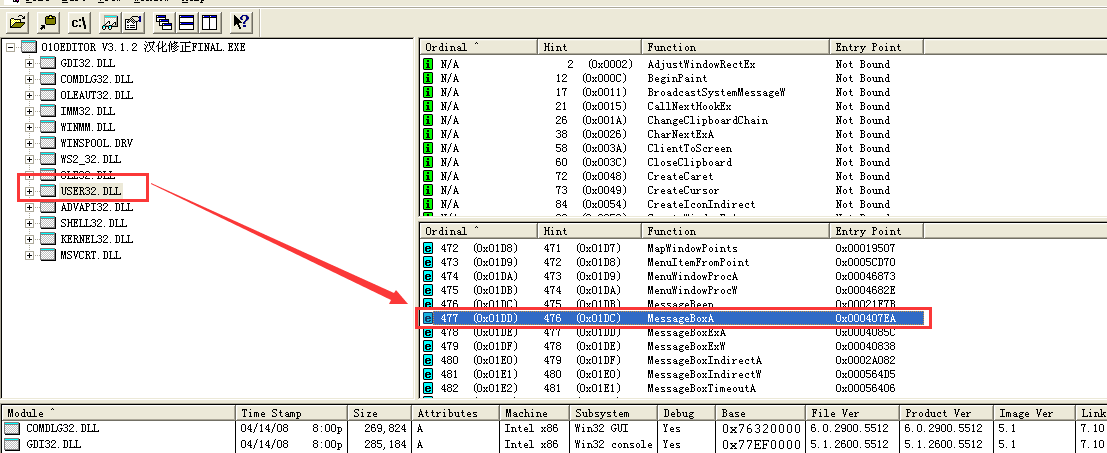Select USER32.DLL in the module tree
Image resolution: width=1107 pixels, height=453 pixels.
coord(91,191)
